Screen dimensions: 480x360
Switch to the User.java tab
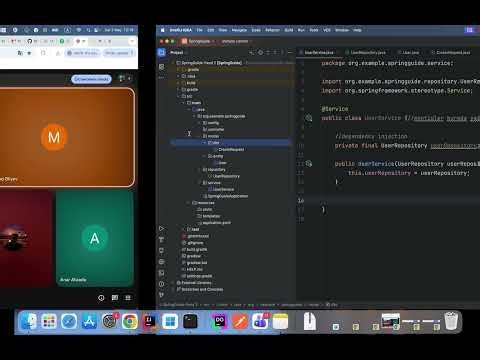(x=408, y=53)
